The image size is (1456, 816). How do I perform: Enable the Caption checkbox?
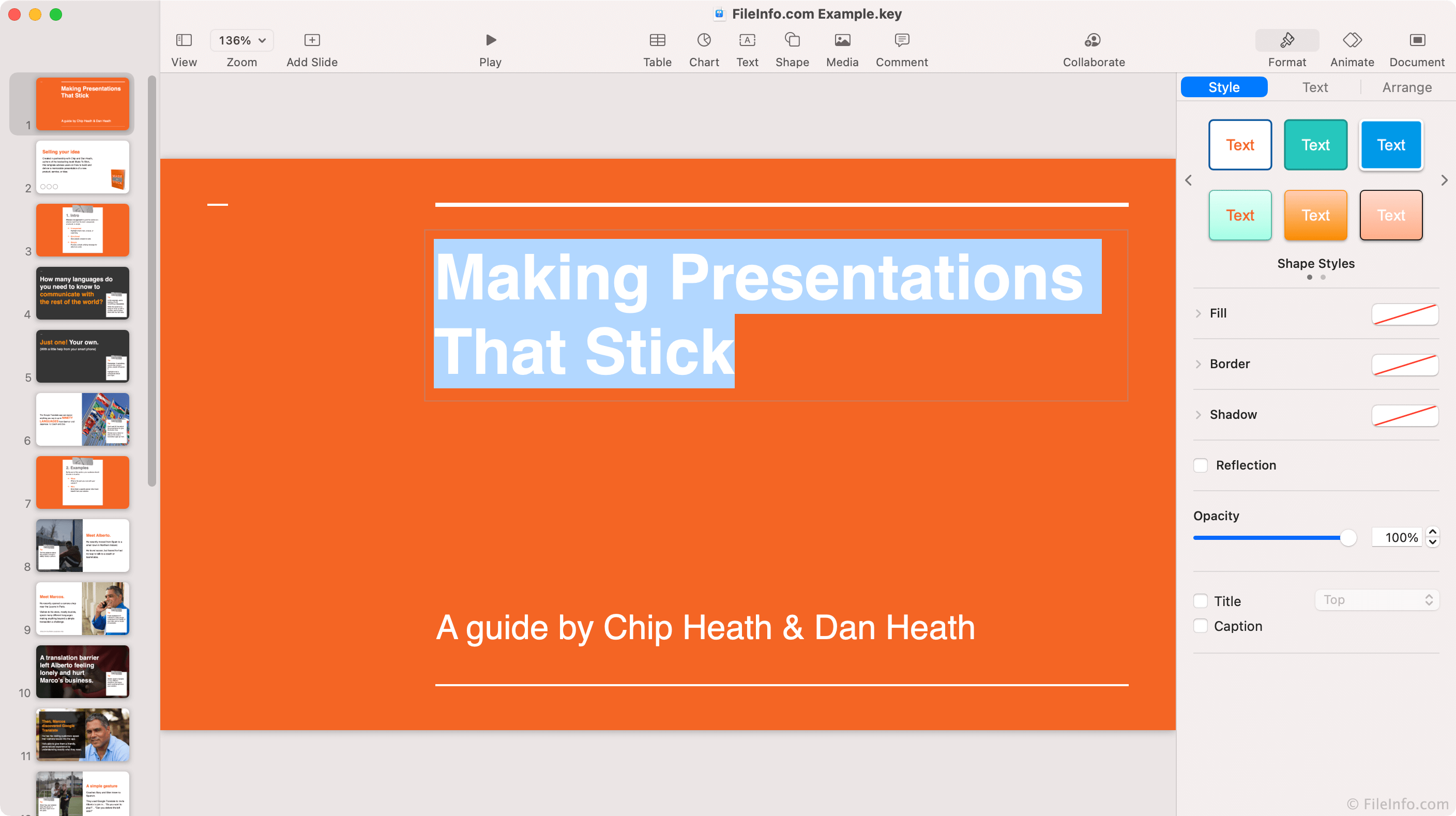[x=1200, y=625]
